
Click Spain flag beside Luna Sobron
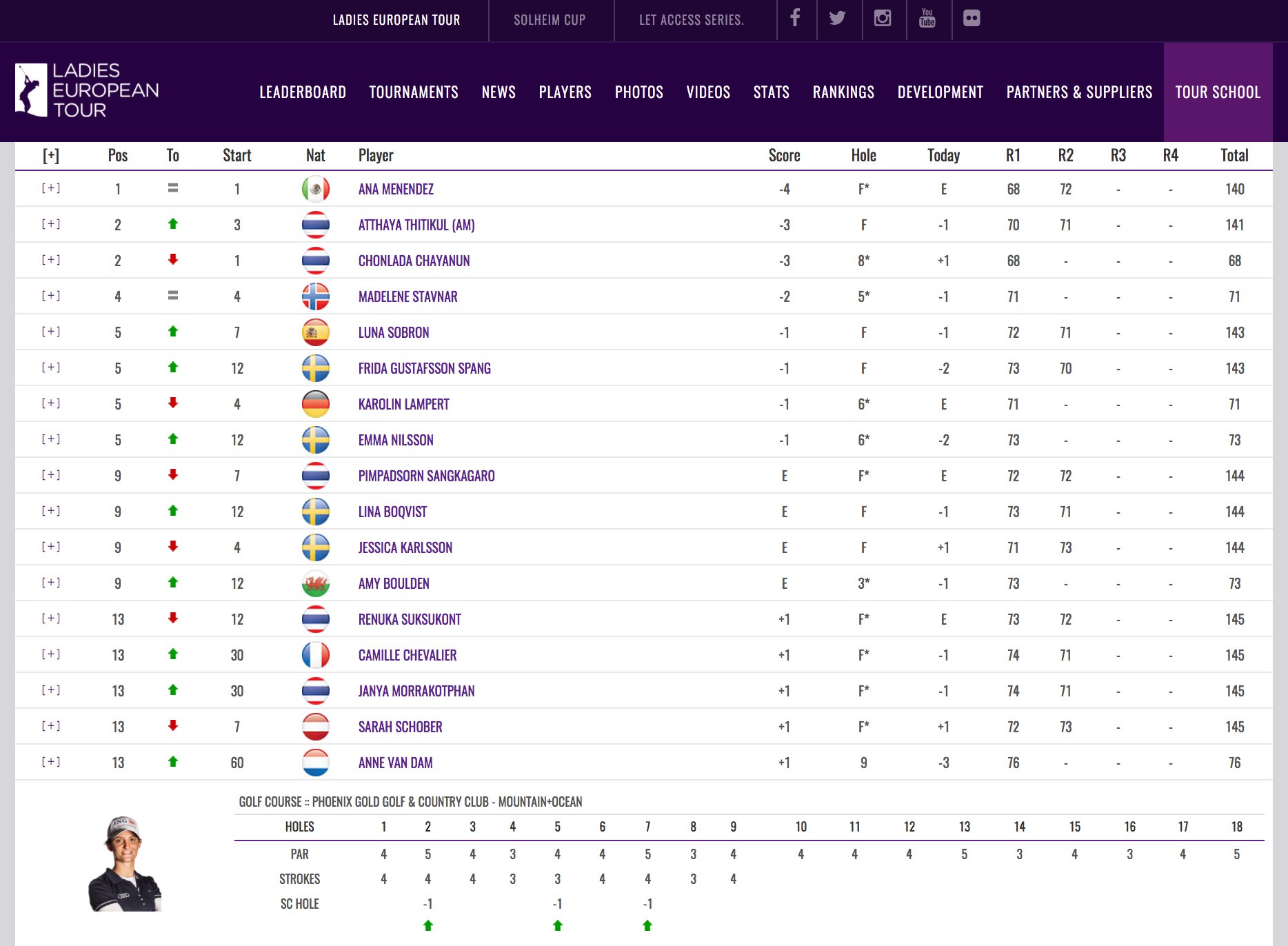[316, 332]
